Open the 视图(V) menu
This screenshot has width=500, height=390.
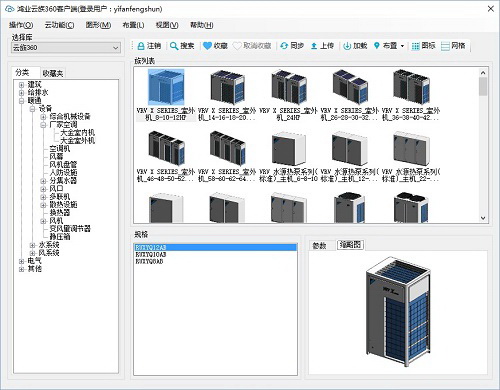pos(167,25)
